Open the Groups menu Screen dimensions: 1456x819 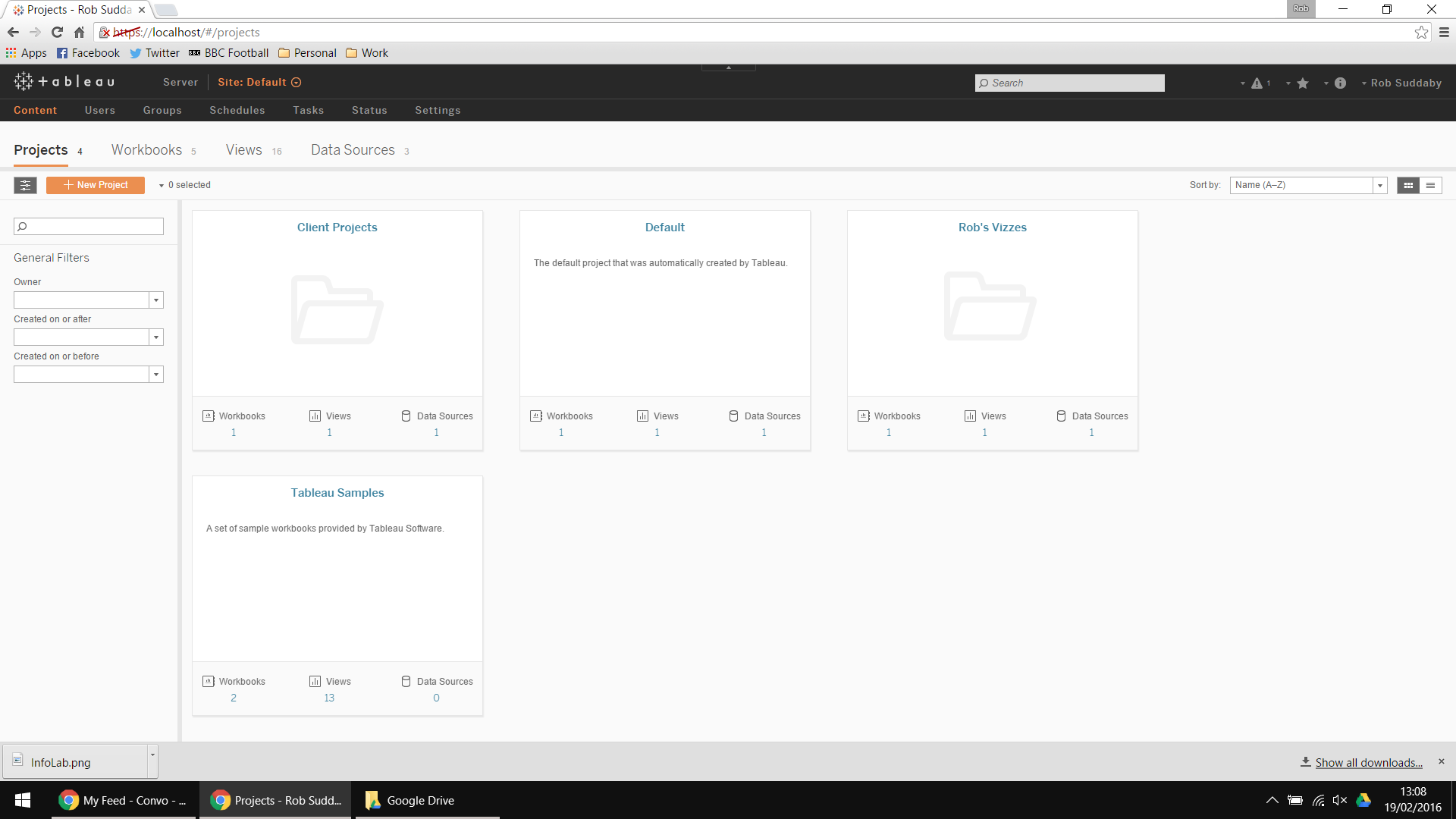[162, 110]
